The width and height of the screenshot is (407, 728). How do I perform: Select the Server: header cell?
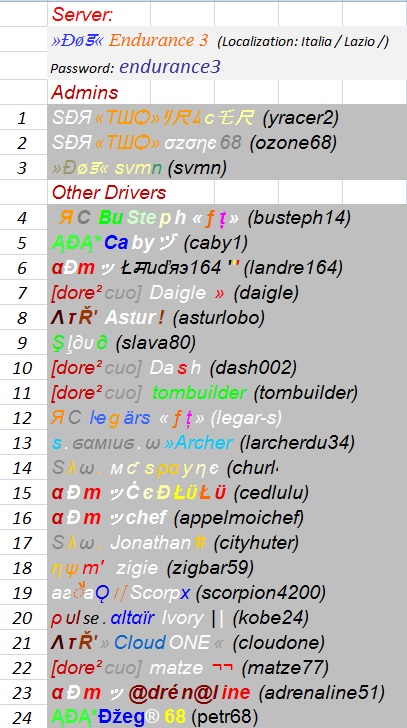[x=98, y=14]
